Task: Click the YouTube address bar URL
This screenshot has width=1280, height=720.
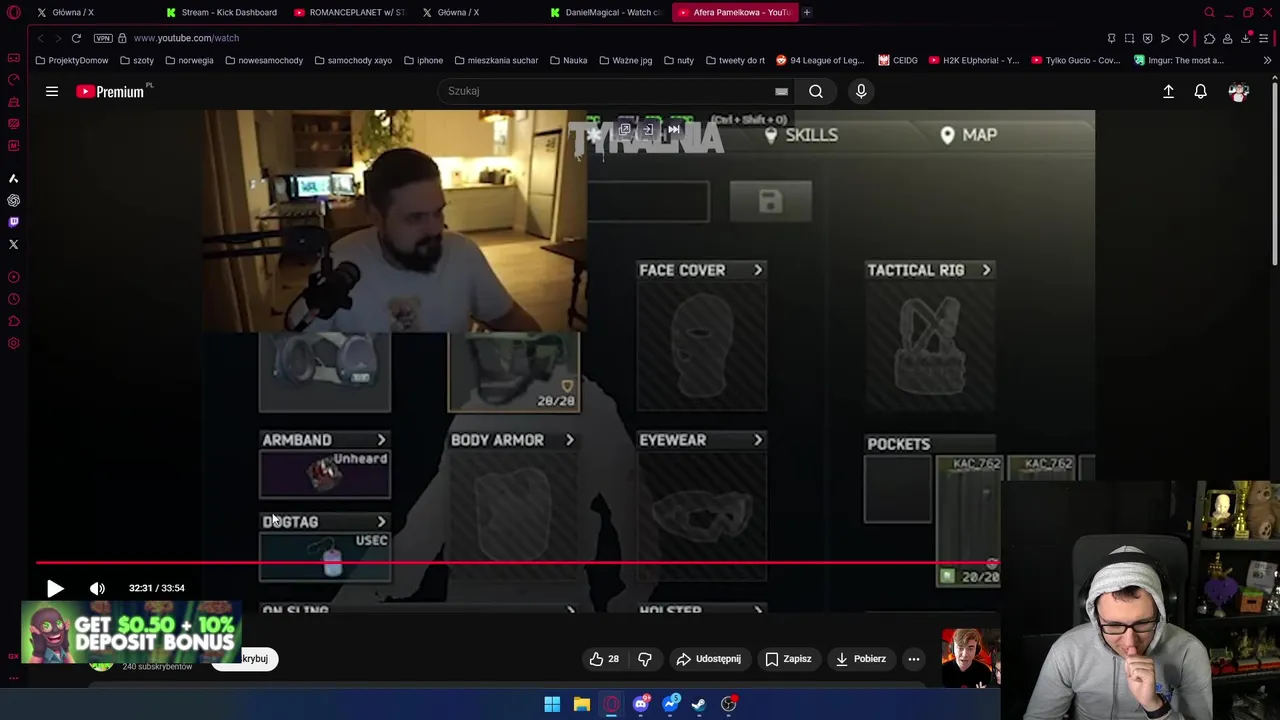Action: coord(186,38)
